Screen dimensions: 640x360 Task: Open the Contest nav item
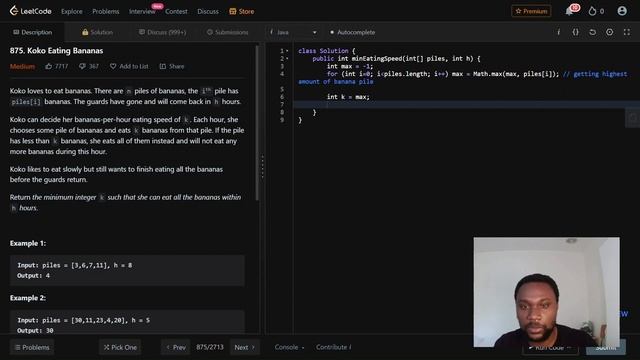[176, 11]
